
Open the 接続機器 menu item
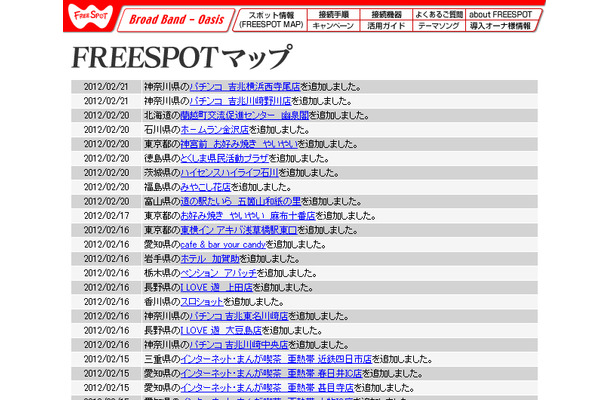point(386,14)
